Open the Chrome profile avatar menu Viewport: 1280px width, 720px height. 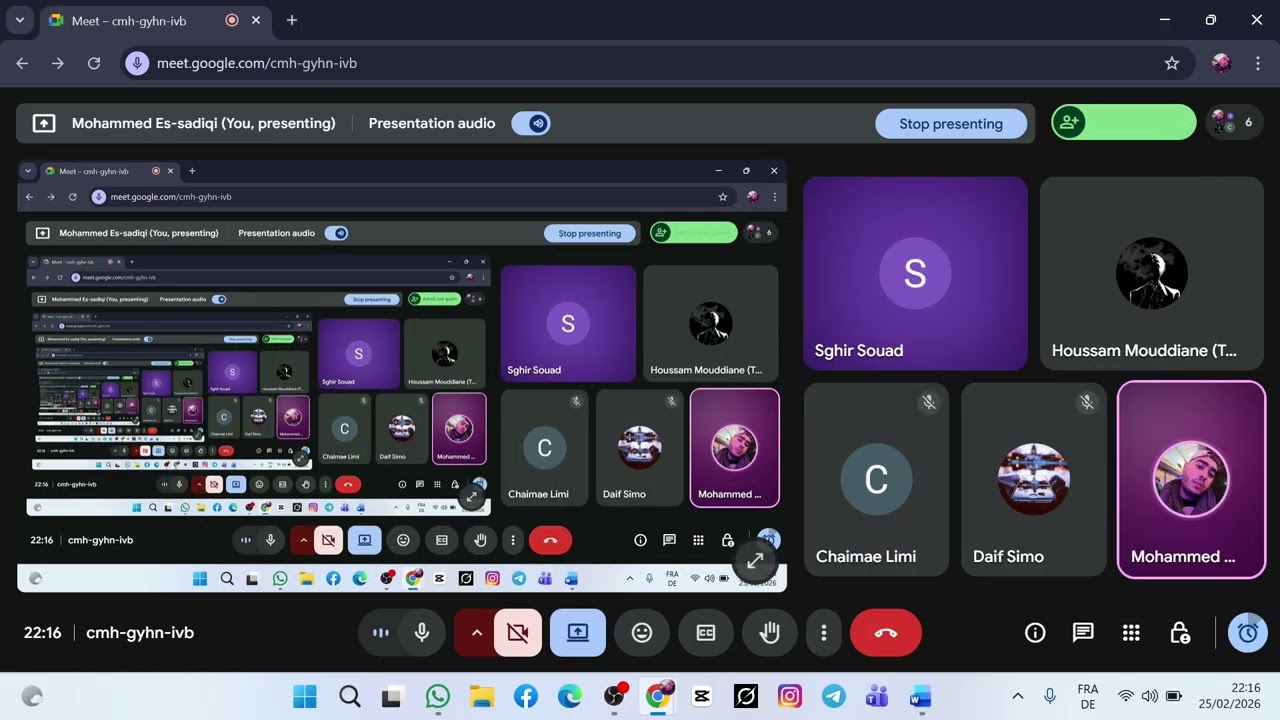tap(1221, 63)
